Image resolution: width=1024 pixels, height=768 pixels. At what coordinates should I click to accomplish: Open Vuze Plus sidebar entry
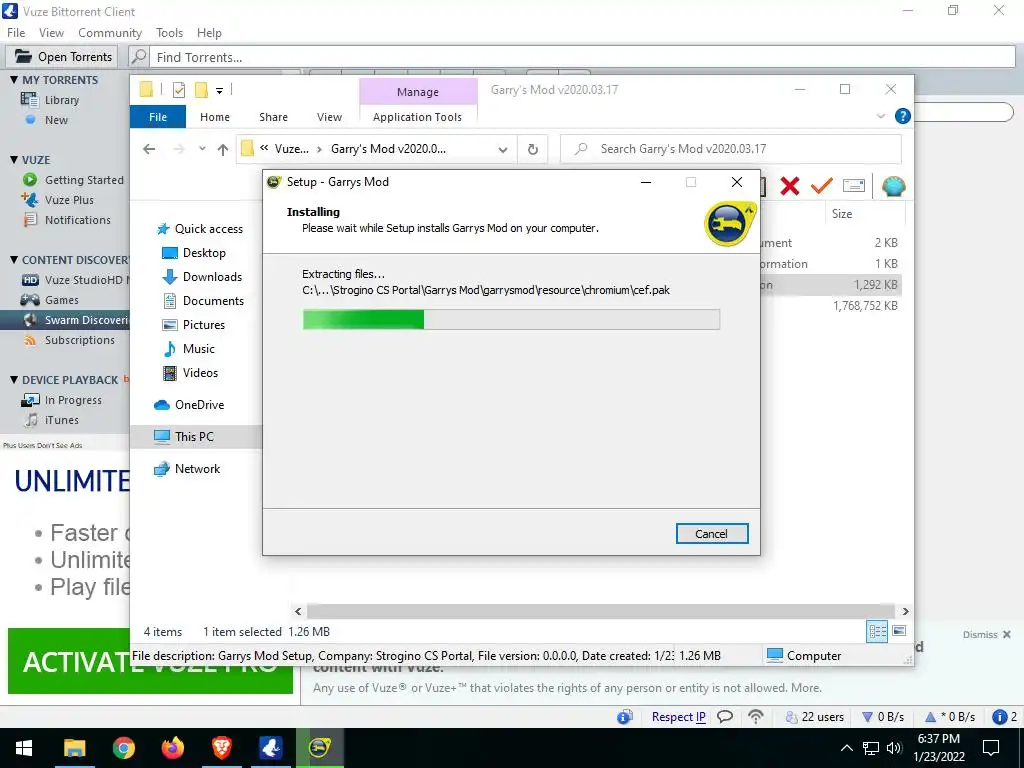(58, 200)
